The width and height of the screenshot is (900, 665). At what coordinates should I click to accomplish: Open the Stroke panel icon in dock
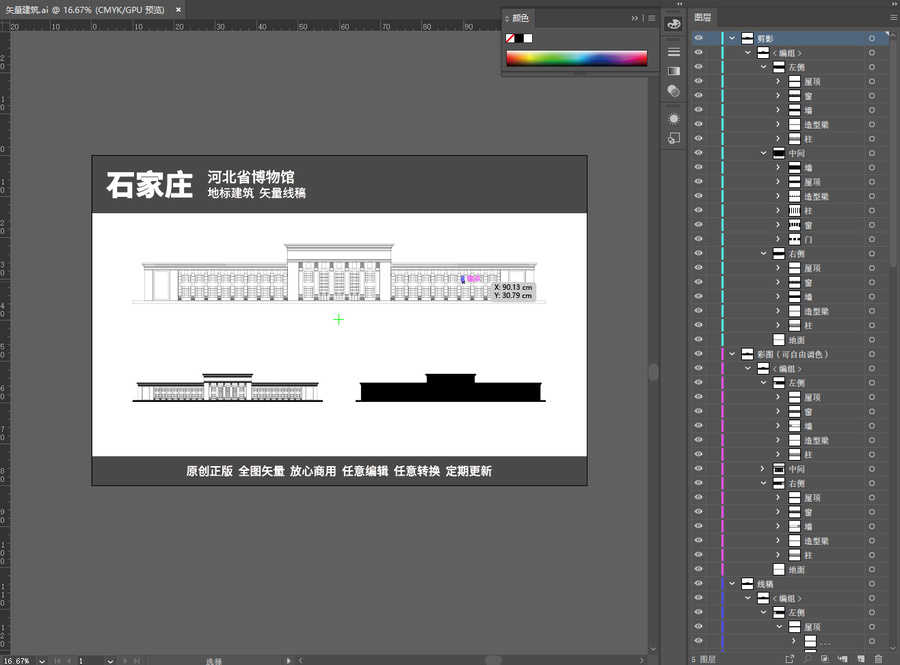pyautogui.click(x=674, y=52)
